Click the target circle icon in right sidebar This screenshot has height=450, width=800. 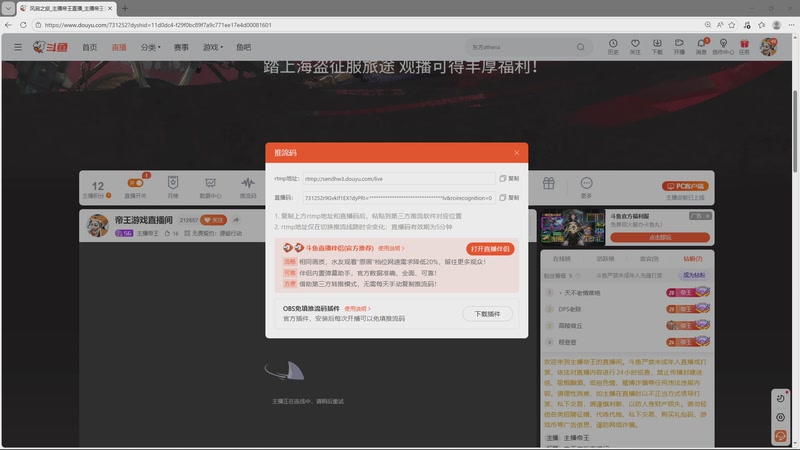(780, 417)
